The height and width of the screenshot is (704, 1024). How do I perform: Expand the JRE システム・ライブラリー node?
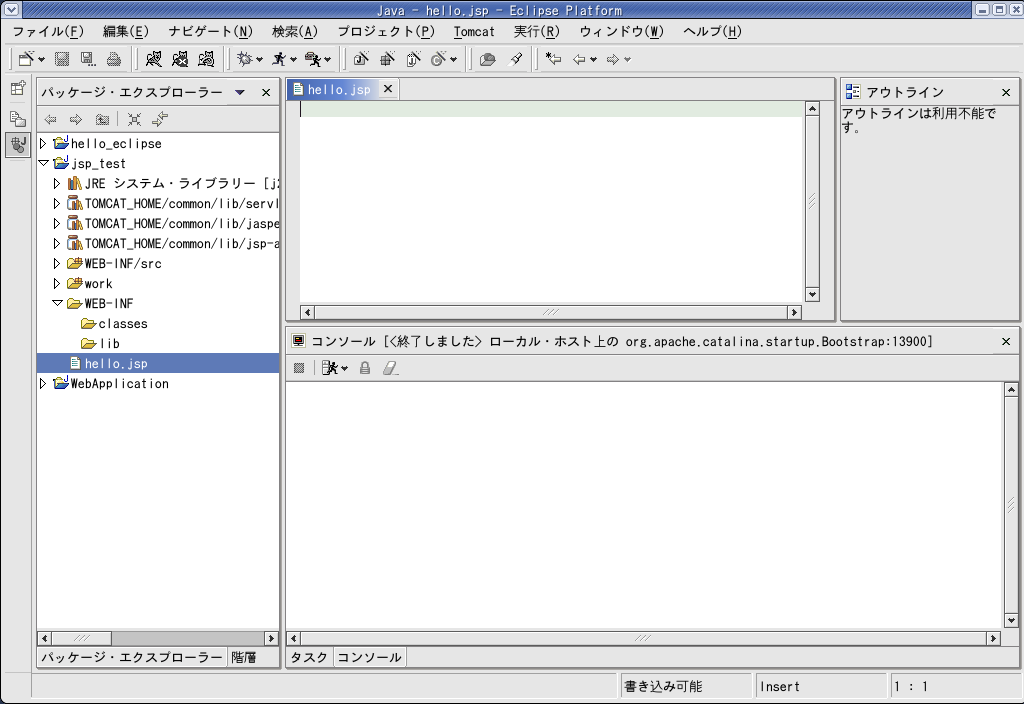pos(57,184)
